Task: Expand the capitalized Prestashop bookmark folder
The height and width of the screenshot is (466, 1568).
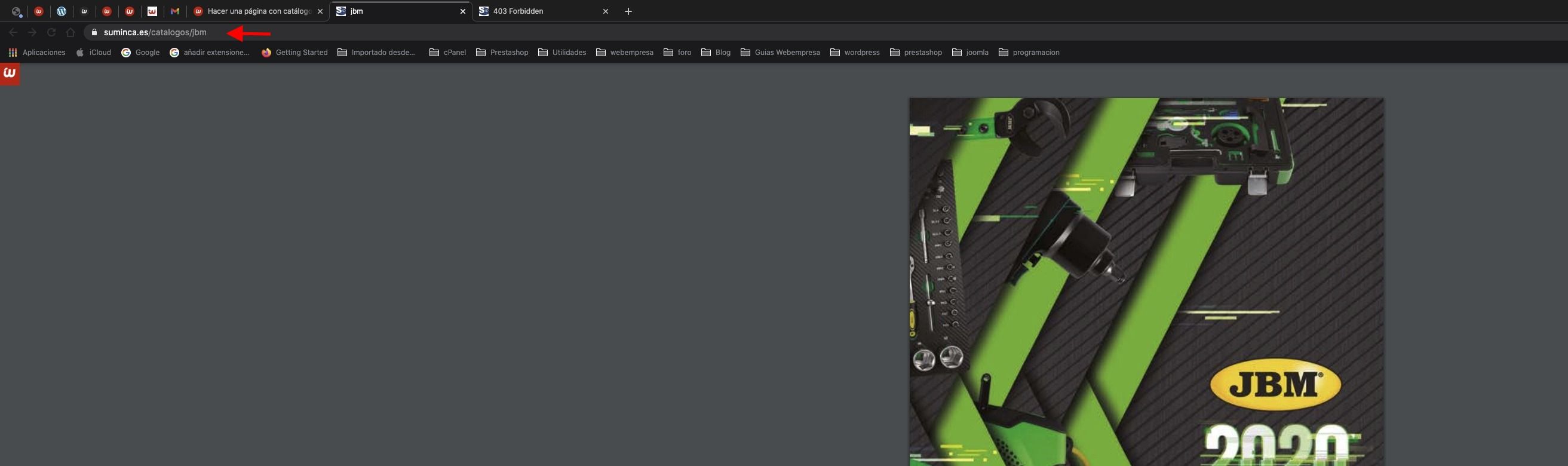Action: tap(502, 53)
